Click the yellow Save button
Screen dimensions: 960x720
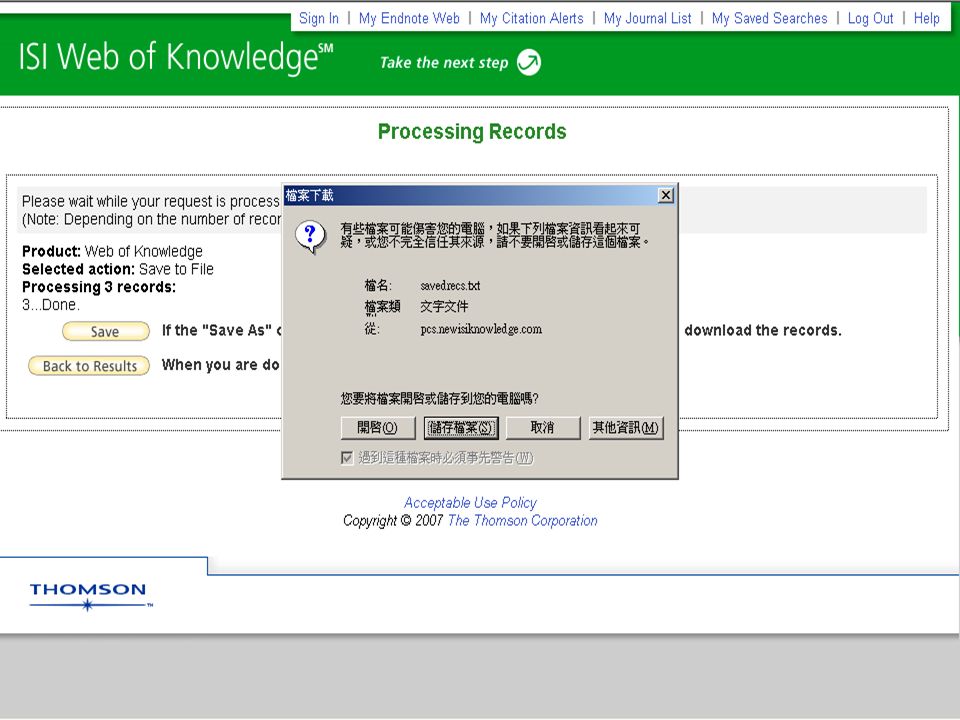(105, 331)
